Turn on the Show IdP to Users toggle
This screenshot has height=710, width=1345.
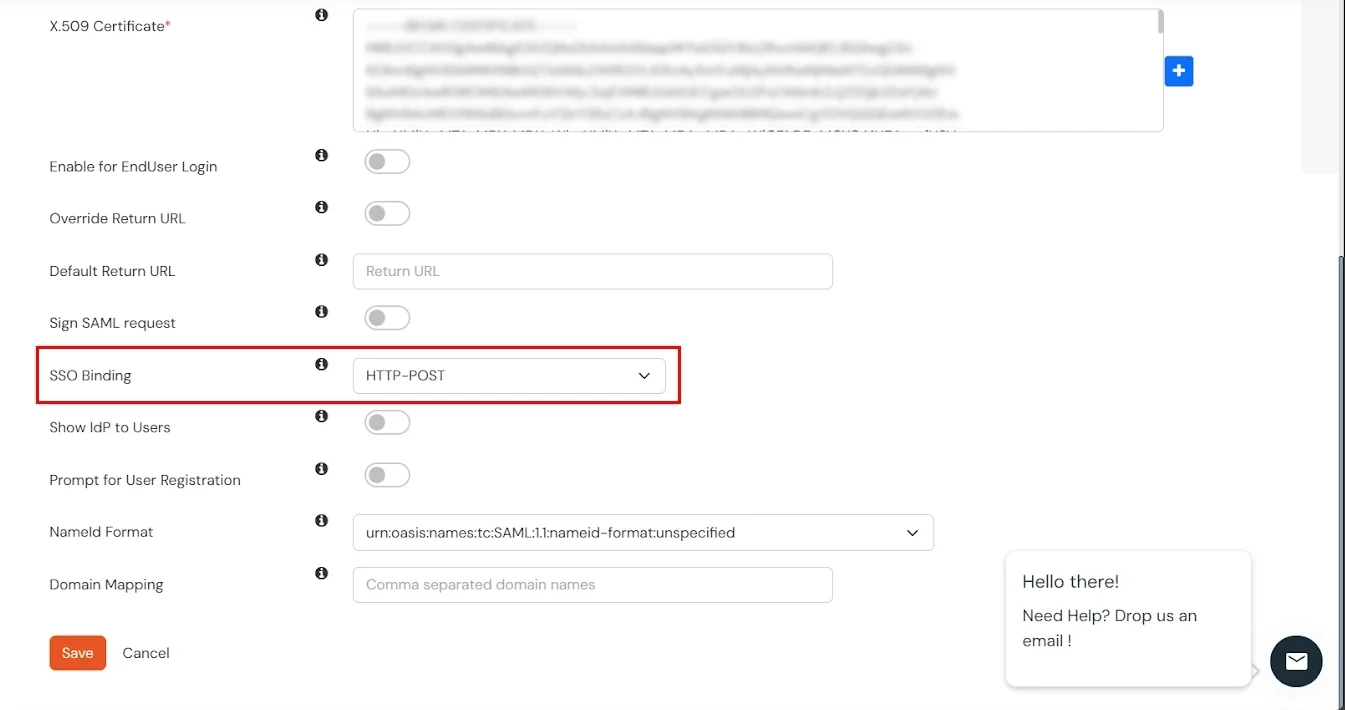(387, 422)
